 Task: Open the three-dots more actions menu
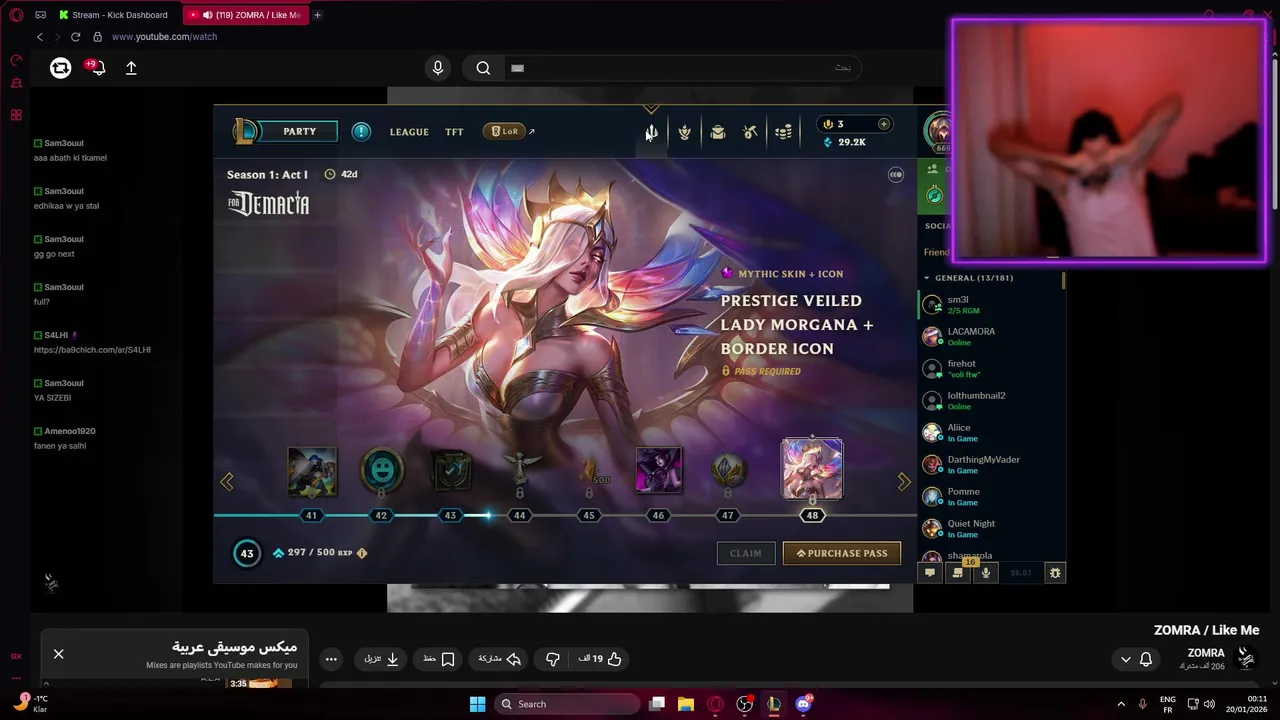[331, 659]
